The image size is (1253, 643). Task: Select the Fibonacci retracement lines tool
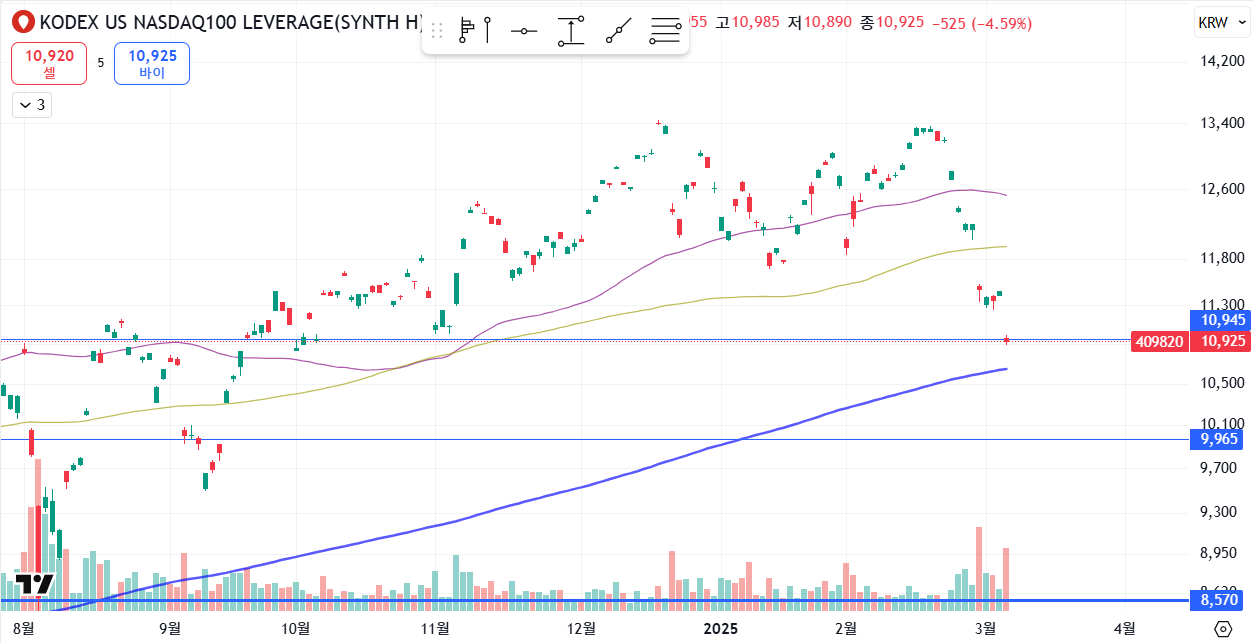coord(665,32)
